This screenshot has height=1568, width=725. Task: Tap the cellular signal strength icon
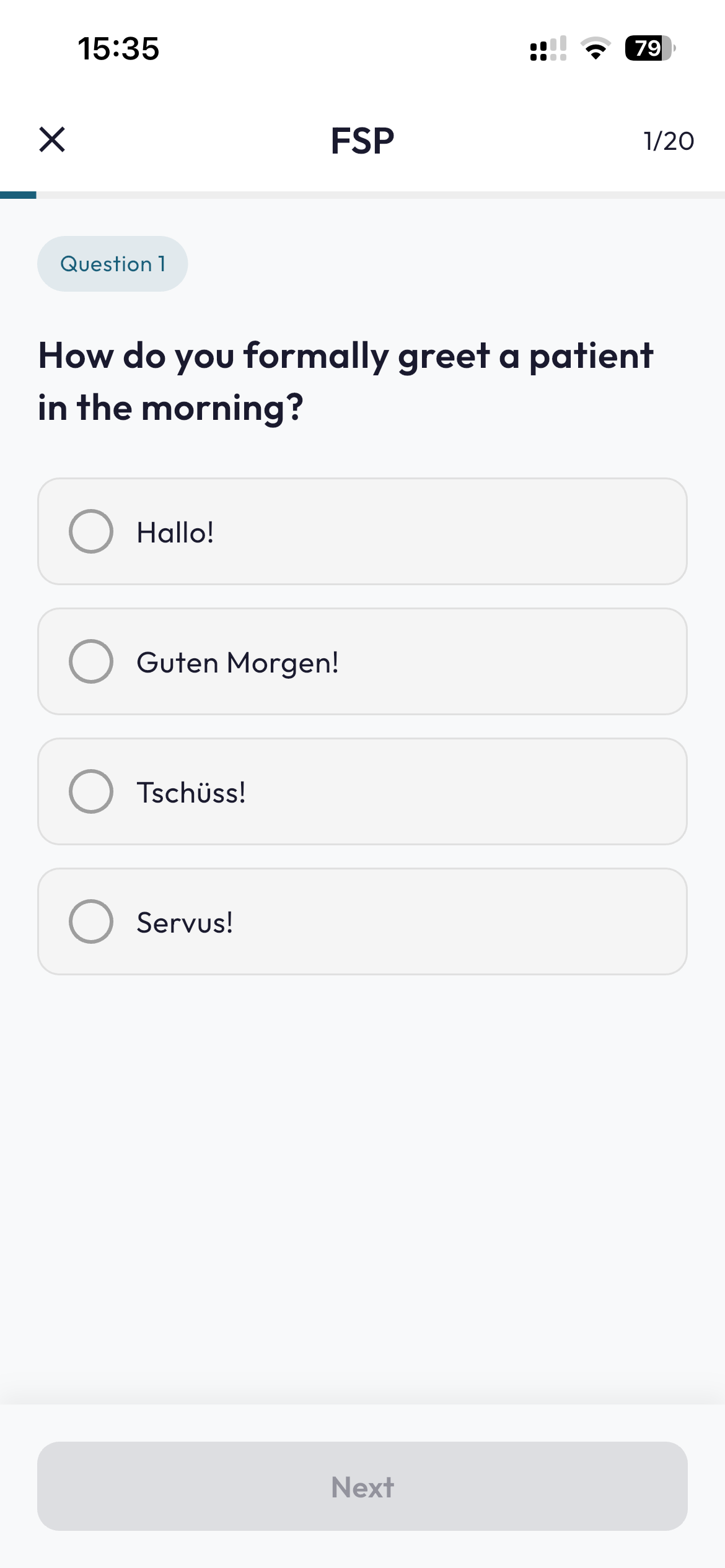coord(548,48)
